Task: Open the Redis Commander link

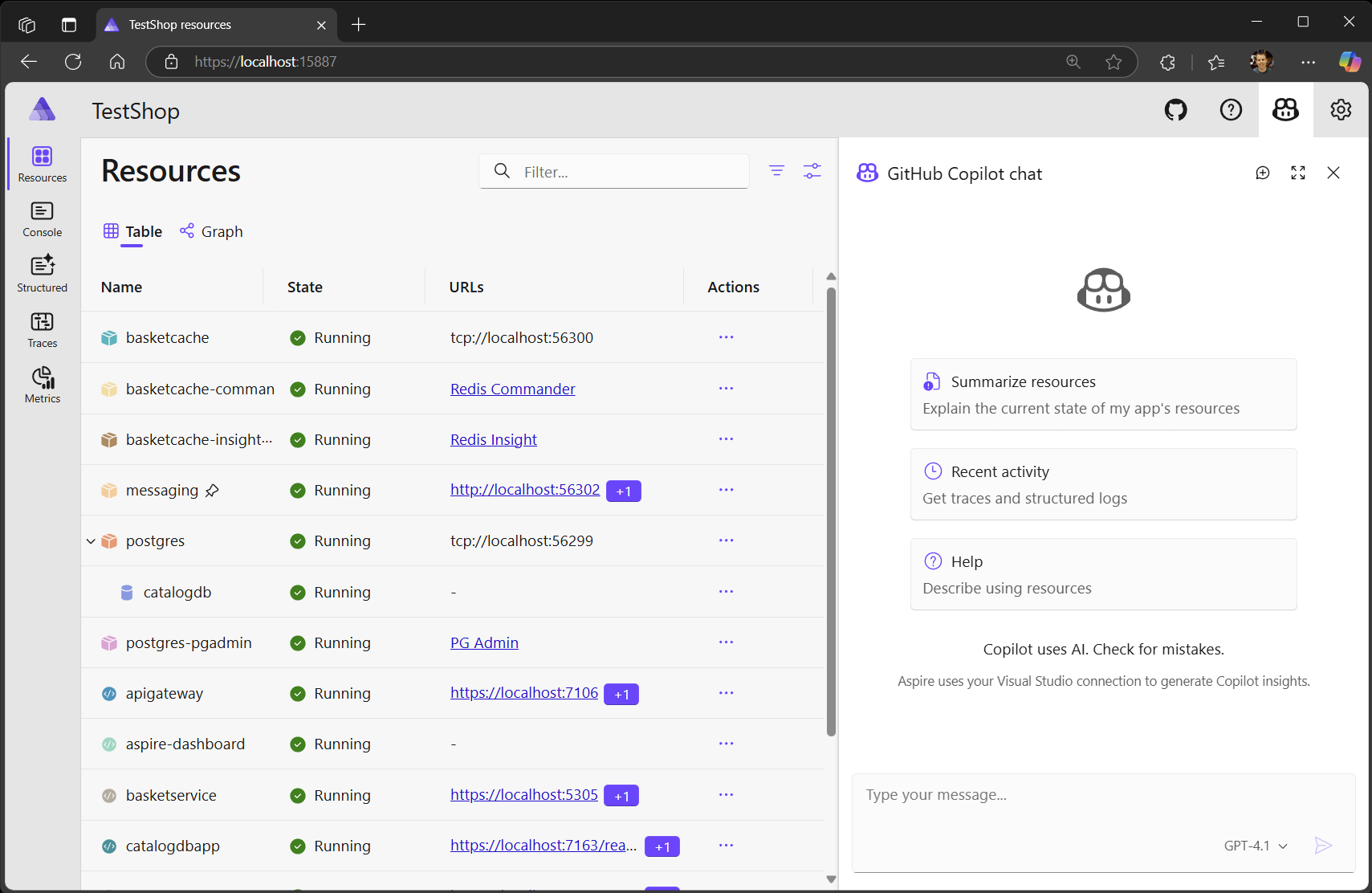Action: pyautogui.click(x=512, y=389)
